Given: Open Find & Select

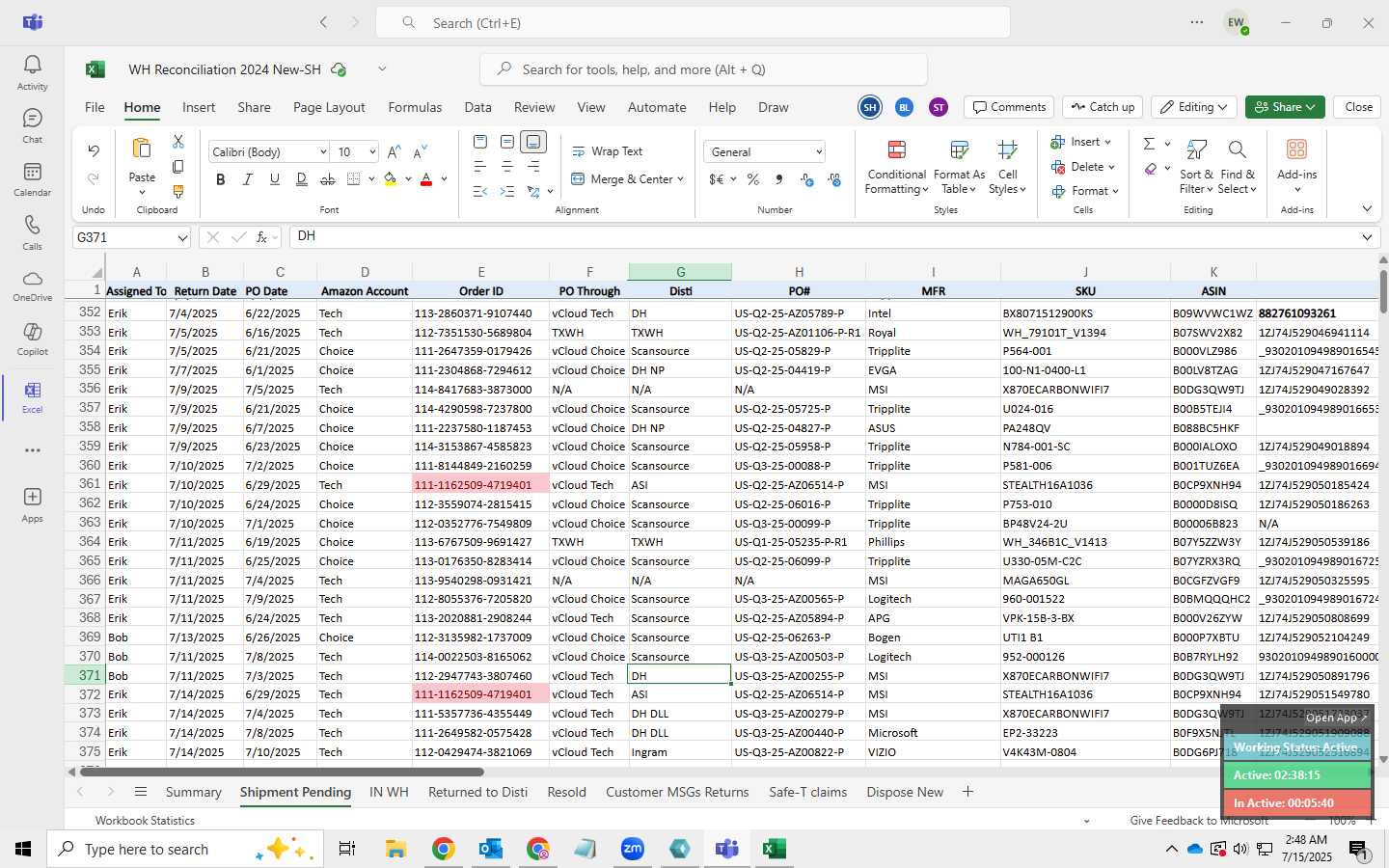Looking at the screenshot, I should click(x=1238, y=167).
